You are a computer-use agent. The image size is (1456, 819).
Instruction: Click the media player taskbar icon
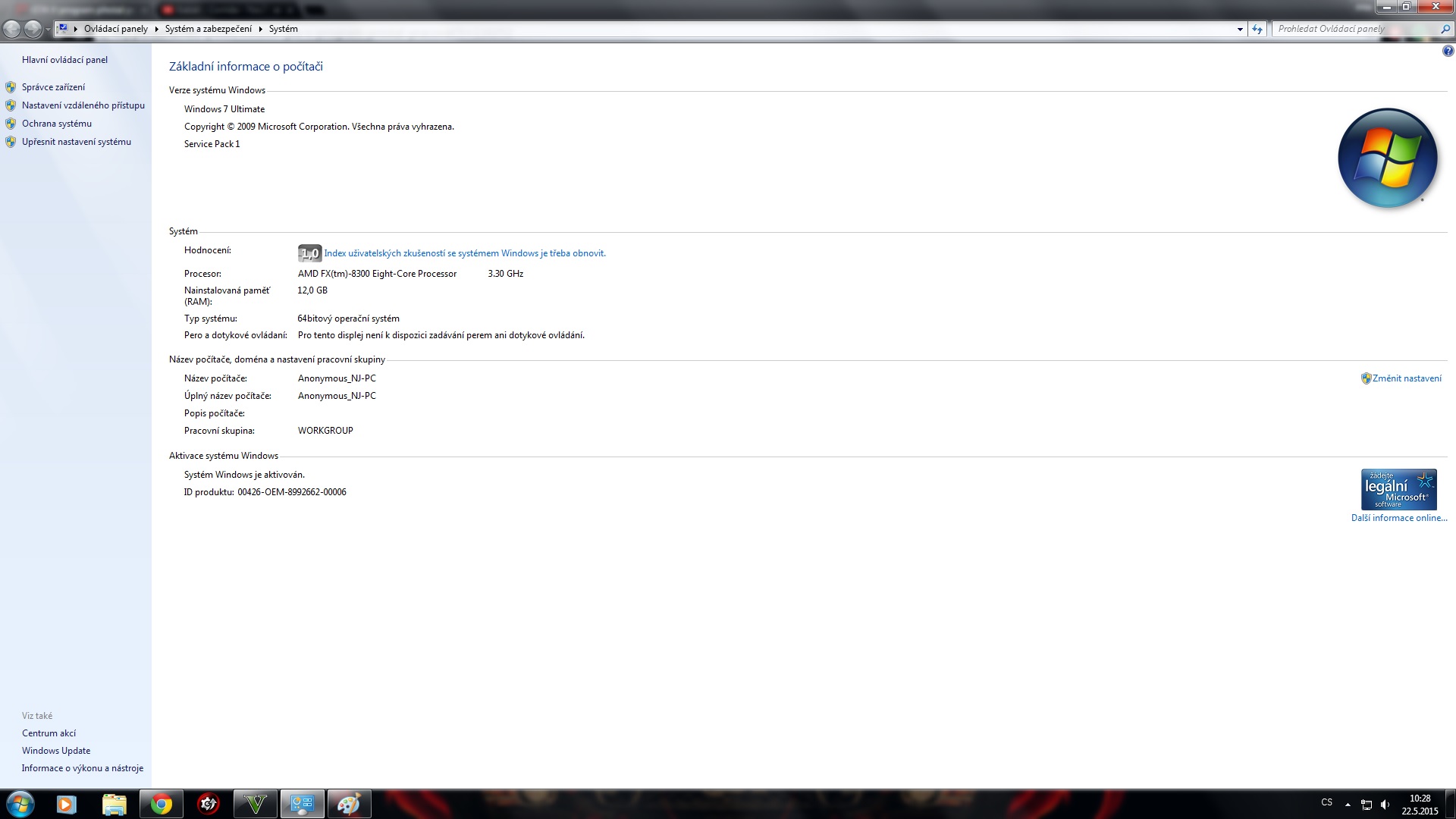pos(66,804)
